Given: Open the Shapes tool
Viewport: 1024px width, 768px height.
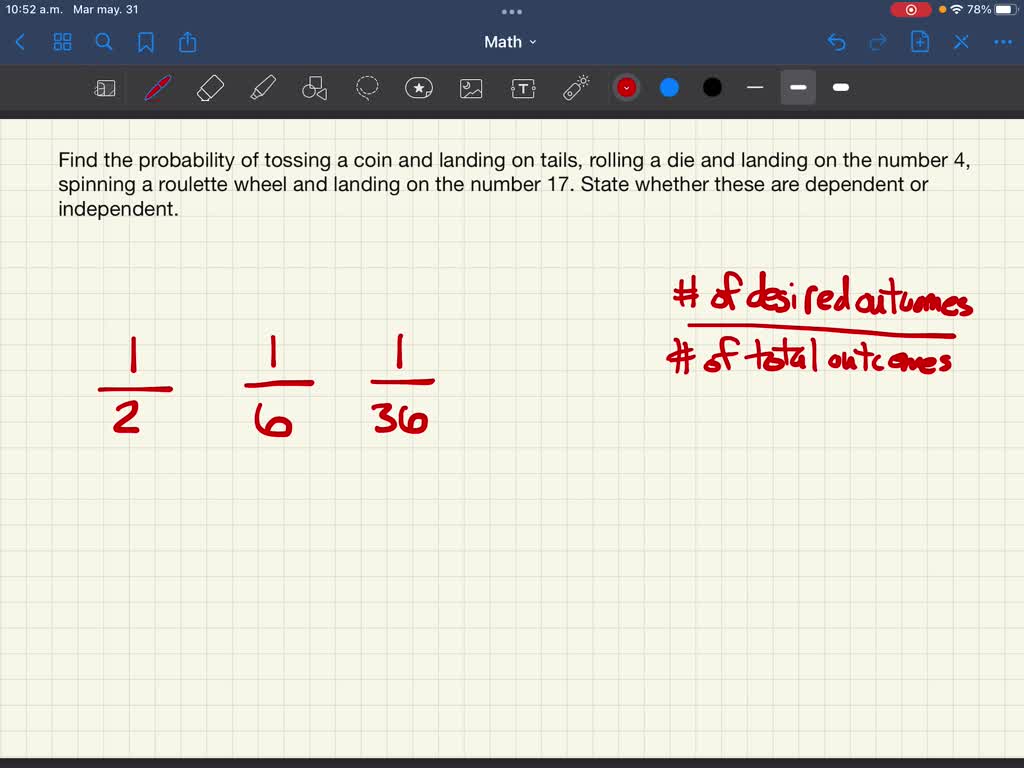Looking at the screenshot, I should click(x=314, y=87).
